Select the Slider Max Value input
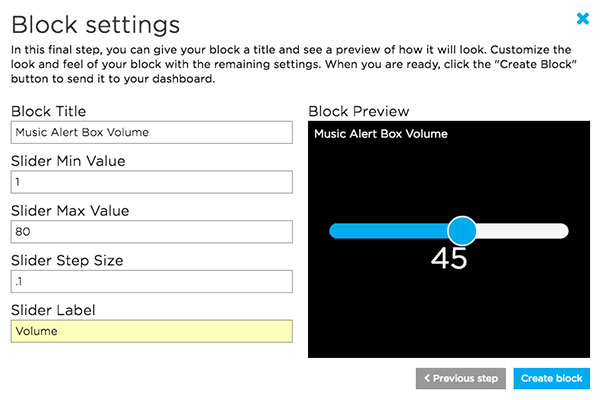Image resolution: width=600 pixels, height=400 pixels. pos(151,231)
